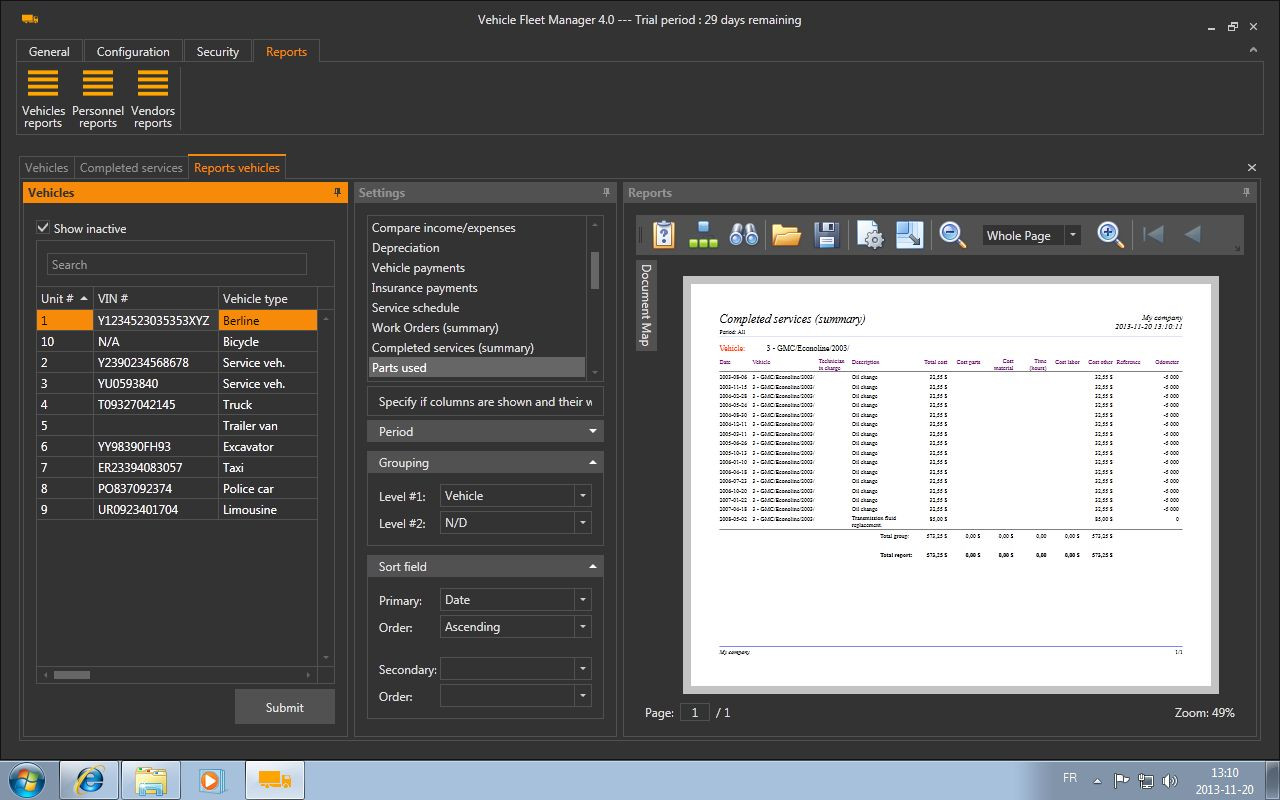Screen dimensions: 1280x800
Task: Zoom out with the minus magnifier
Action: (x=953, y=235)
